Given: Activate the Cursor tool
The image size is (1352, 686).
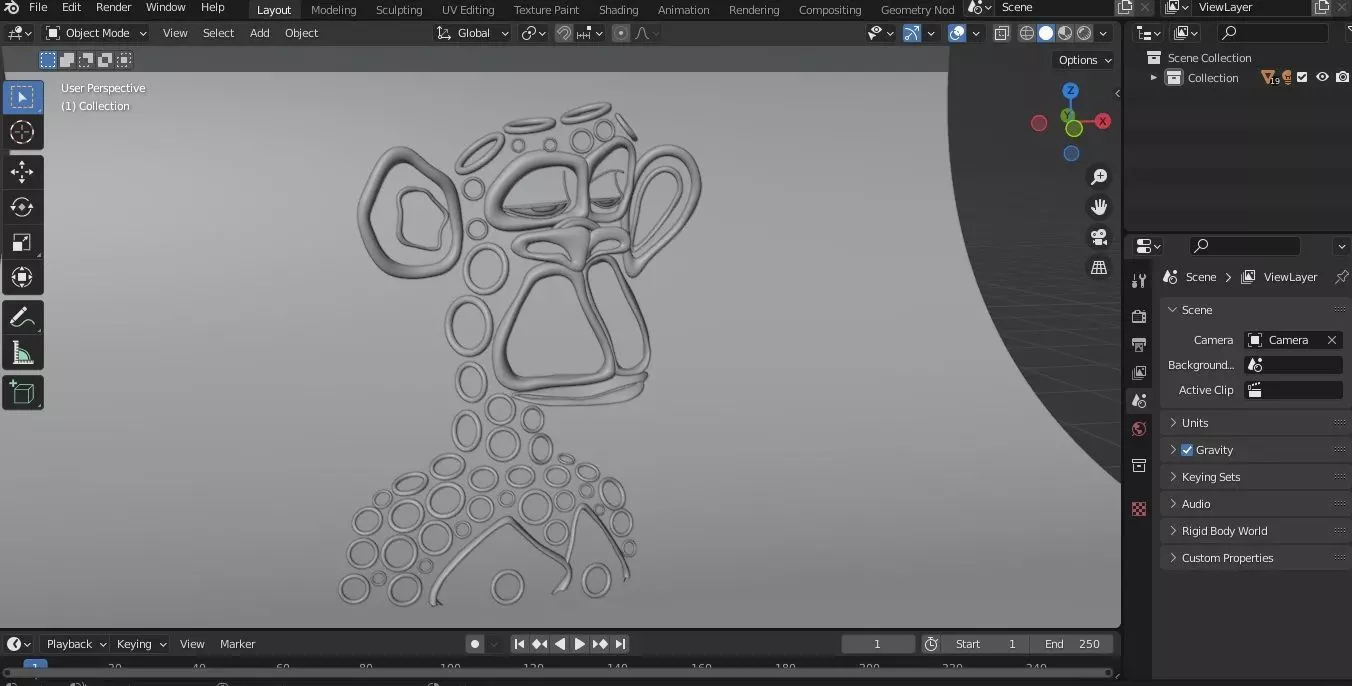Looking at the screenshot, I should (22, 132).
